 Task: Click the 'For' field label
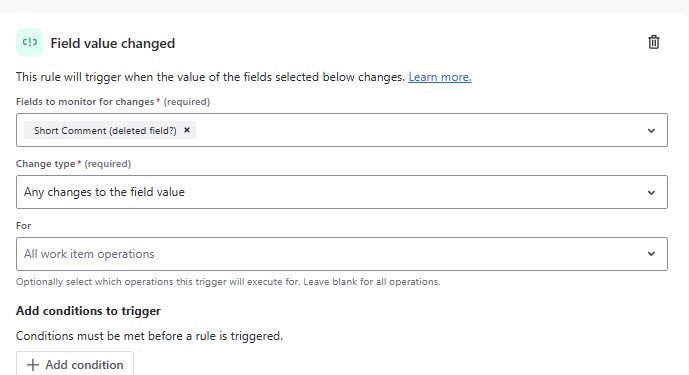click(24, 226)
